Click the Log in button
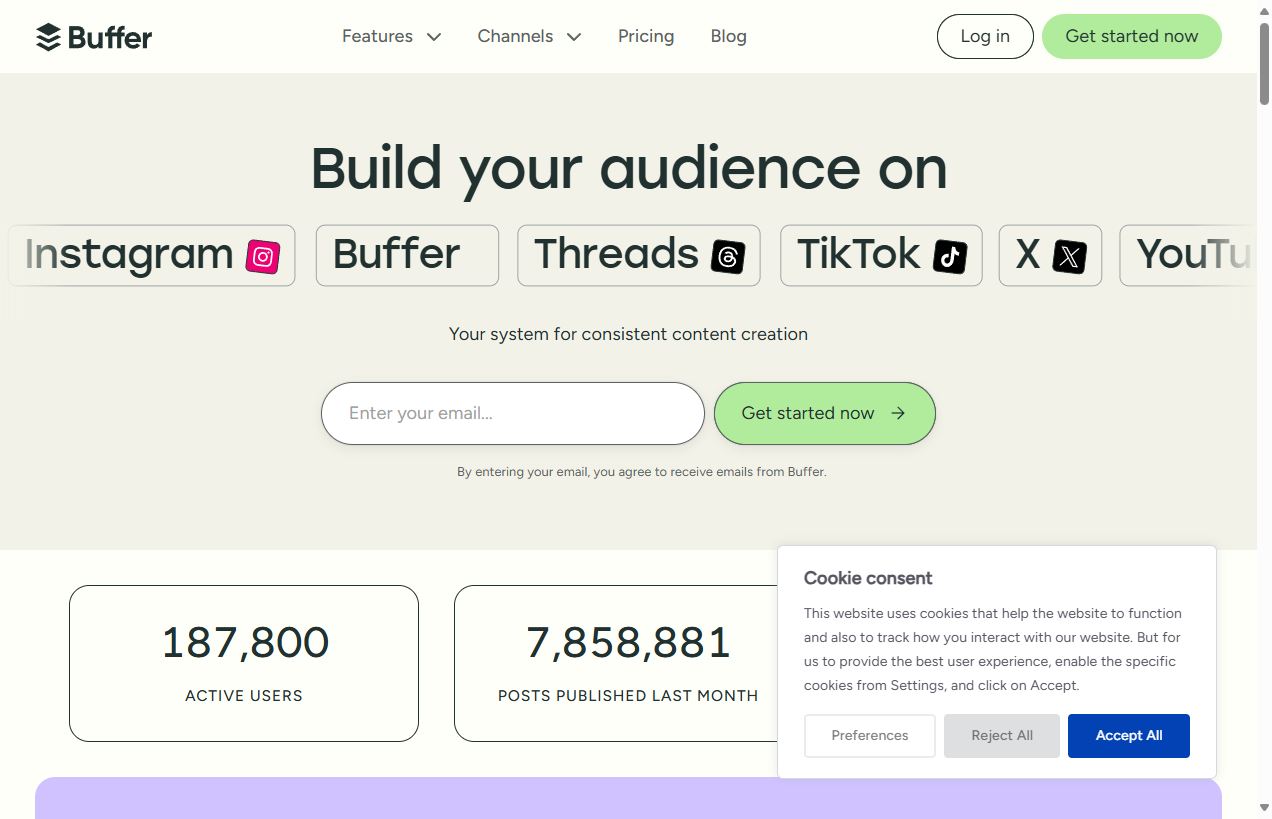 985,36
